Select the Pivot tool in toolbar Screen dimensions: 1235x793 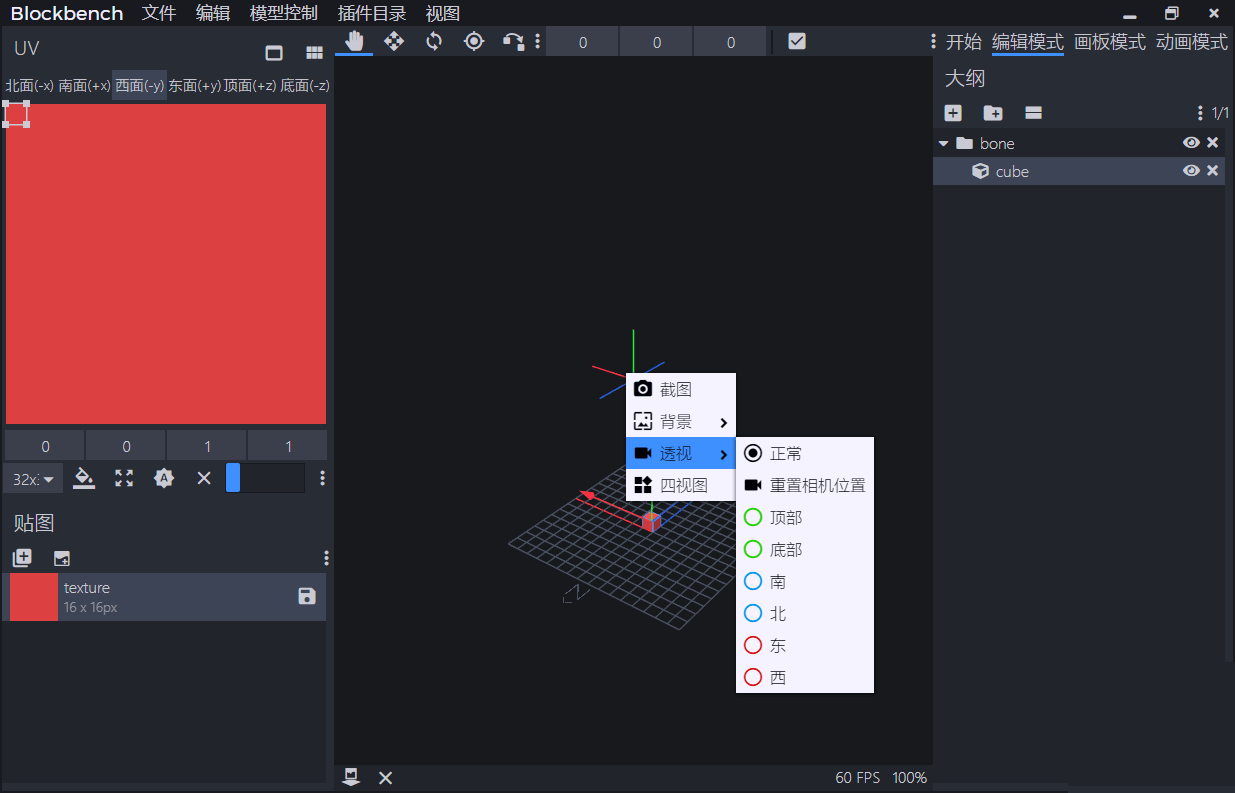click(x=474, y=41)
